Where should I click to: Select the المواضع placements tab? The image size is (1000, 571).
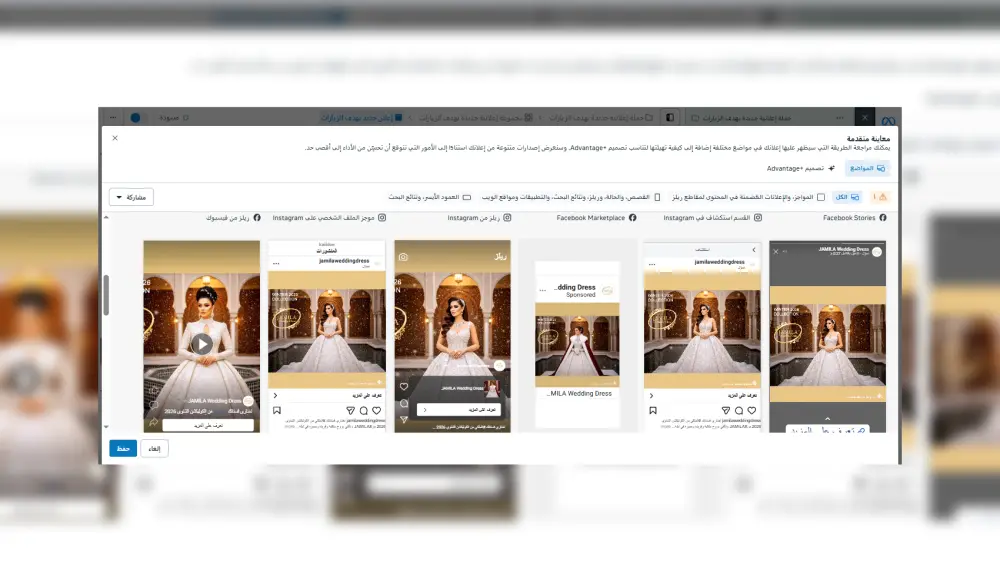[x=867, y=168]
